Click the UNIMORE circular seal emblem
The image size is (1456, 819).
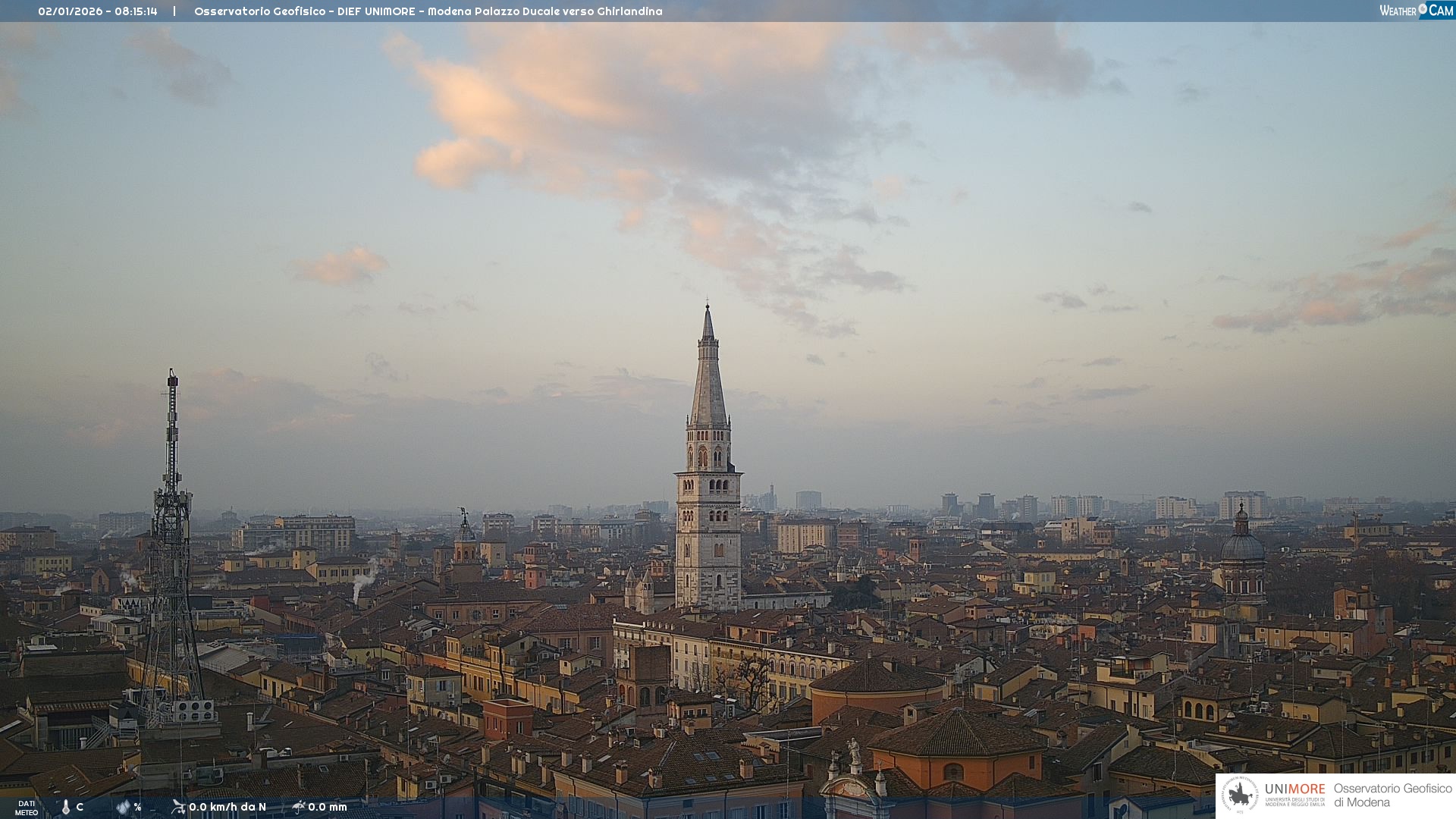1241,795
